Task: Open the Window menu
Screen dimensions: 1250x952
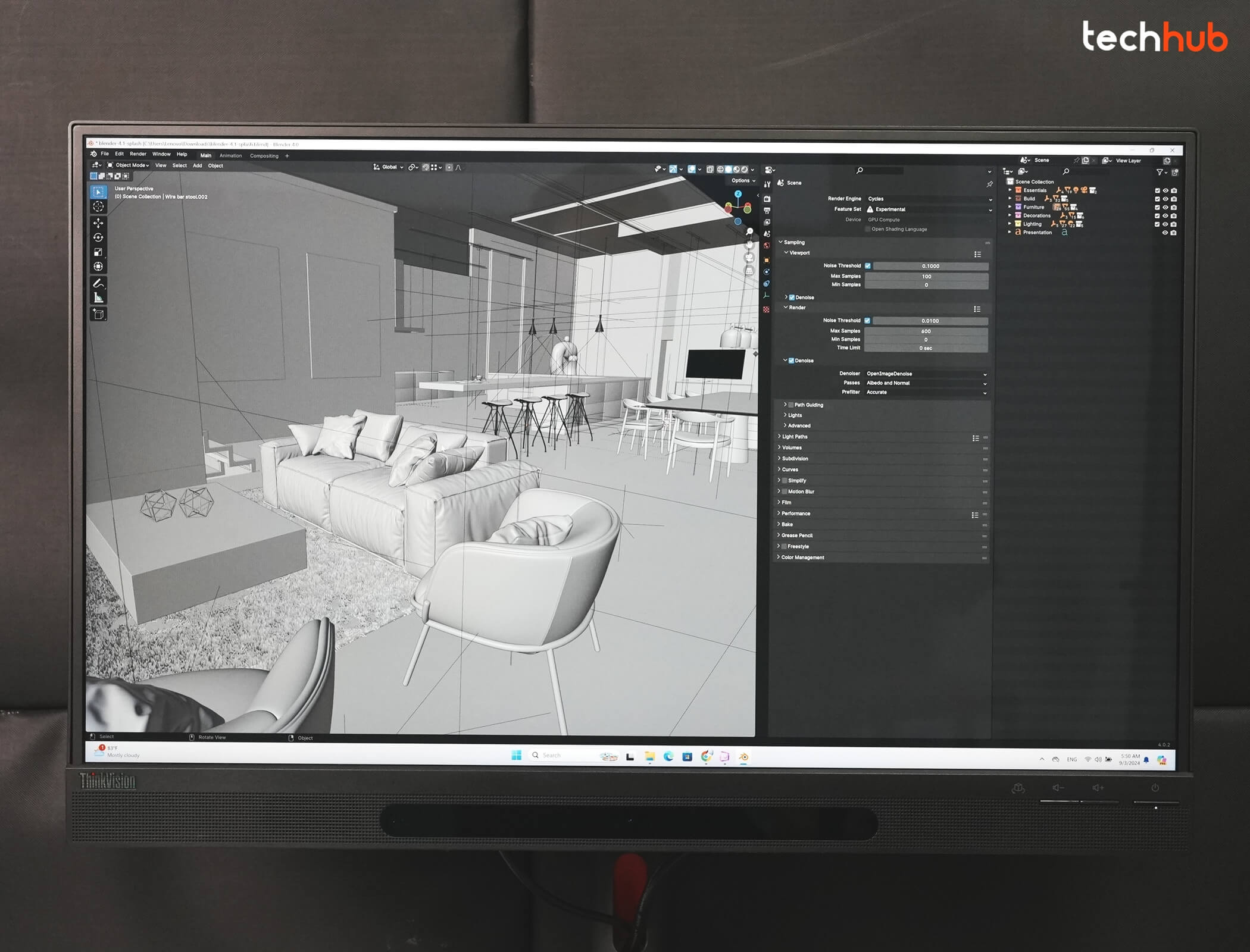Action: [161, 154]
